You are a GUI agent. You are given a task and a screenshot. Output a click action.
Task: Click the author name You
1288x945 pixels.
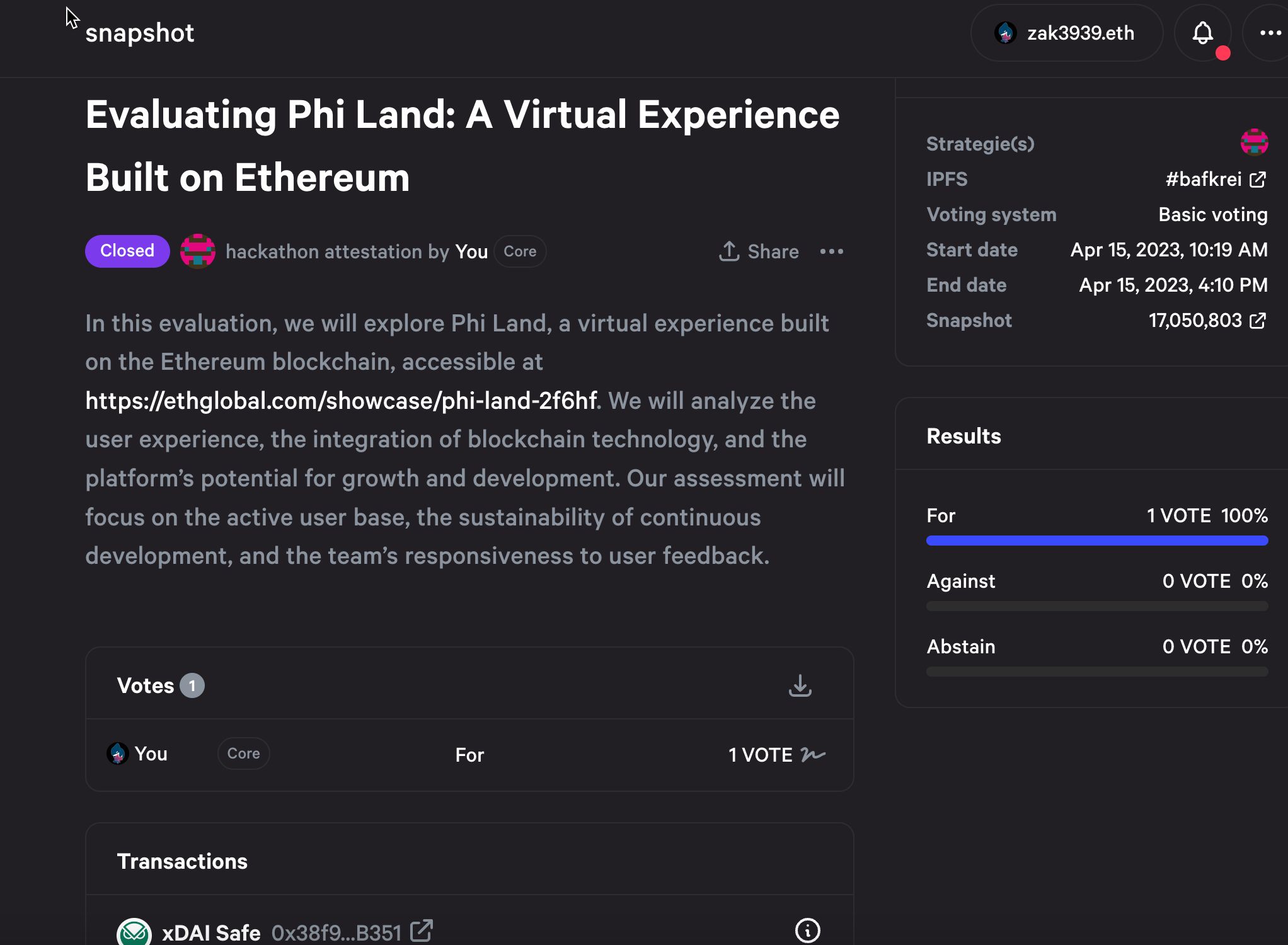click(471, 251)
